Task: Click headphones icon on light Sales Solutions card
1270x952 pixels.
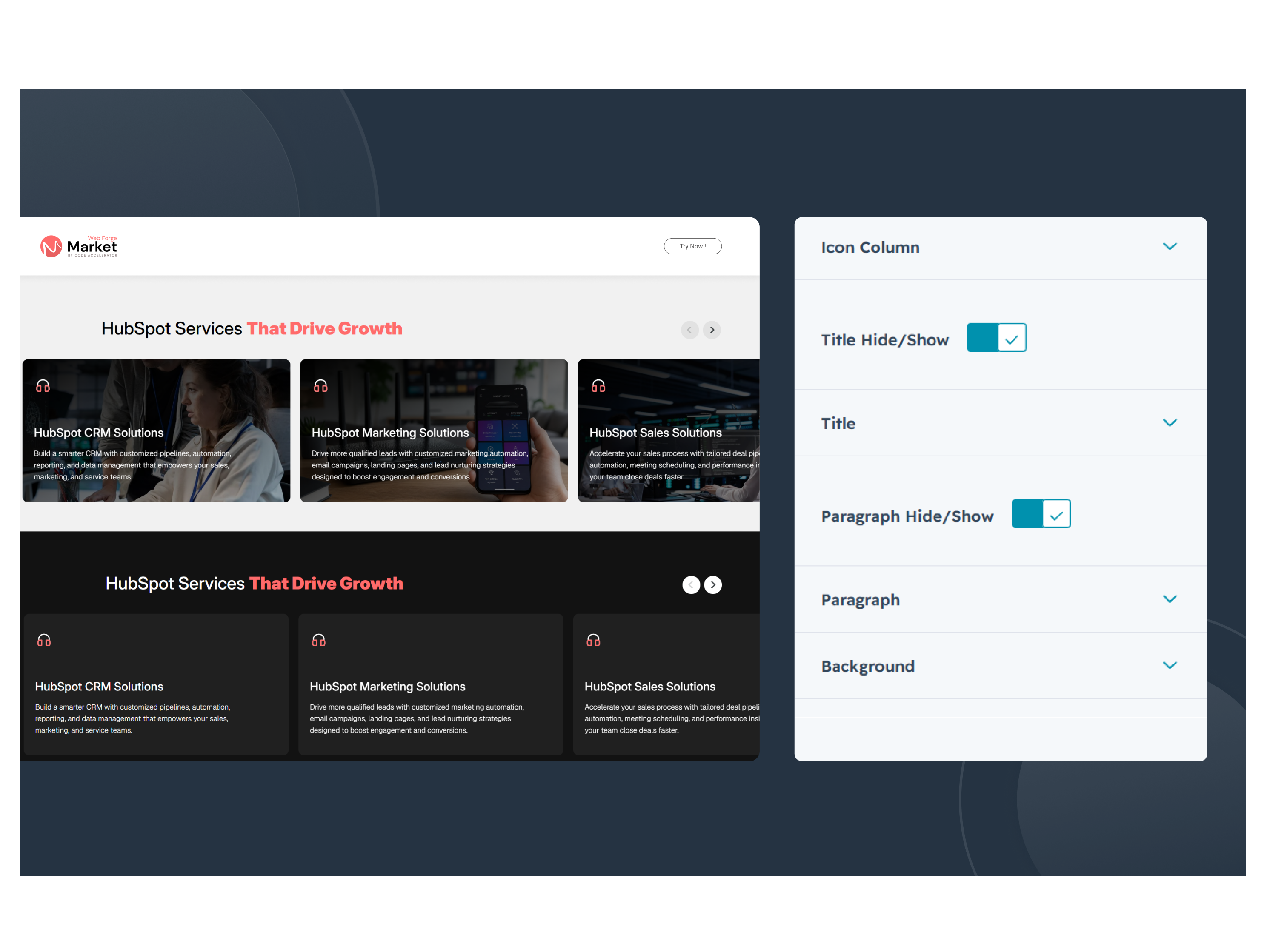Action: [x=598, y=386]
